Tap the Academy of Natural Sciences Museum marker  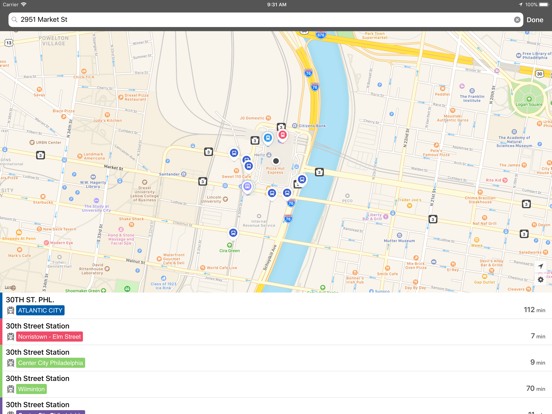514,132
